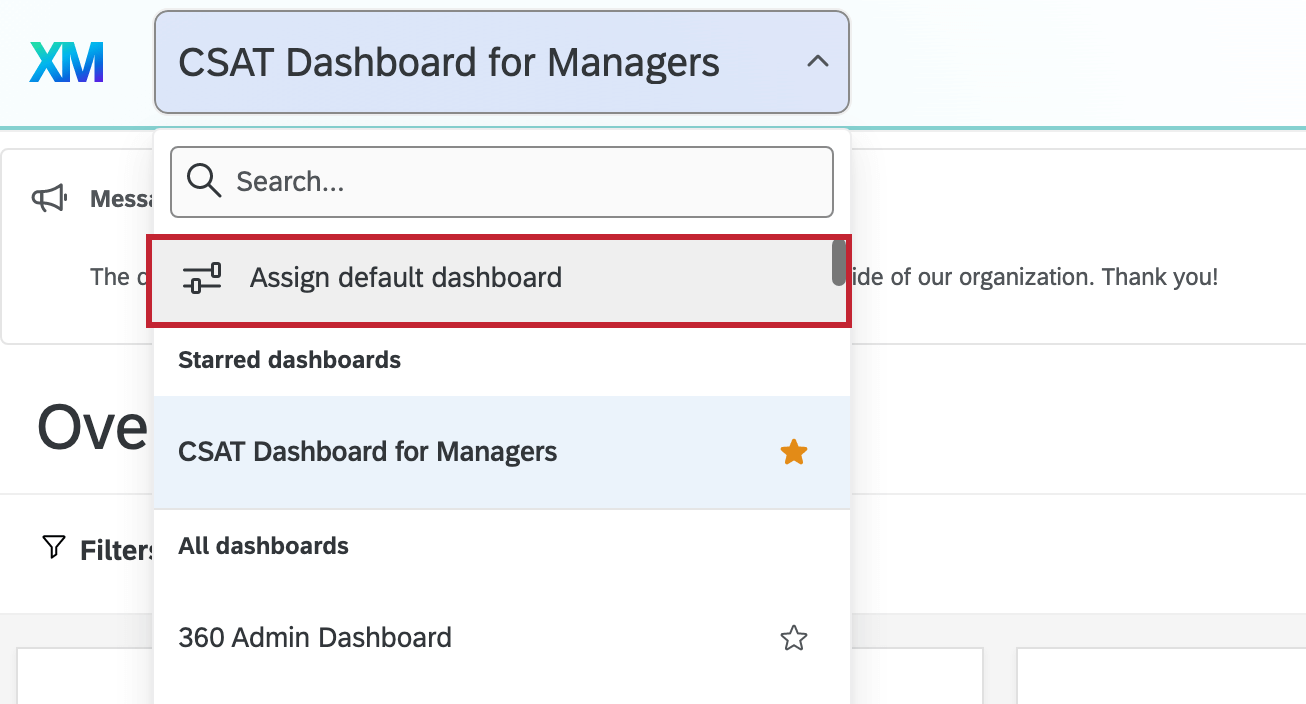
Task: Select CSAT Dashboard for Managers under Starred dashboards
Action: [x=367, y=451]
